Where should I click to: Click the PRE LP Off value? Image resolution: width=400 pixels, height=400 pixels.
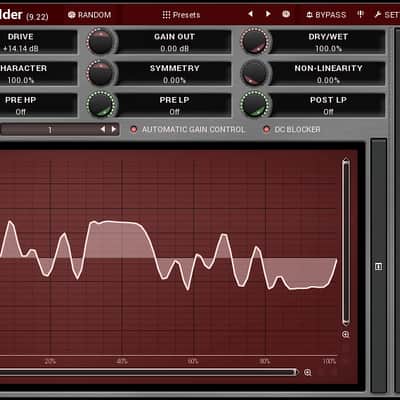click(175, 112)
